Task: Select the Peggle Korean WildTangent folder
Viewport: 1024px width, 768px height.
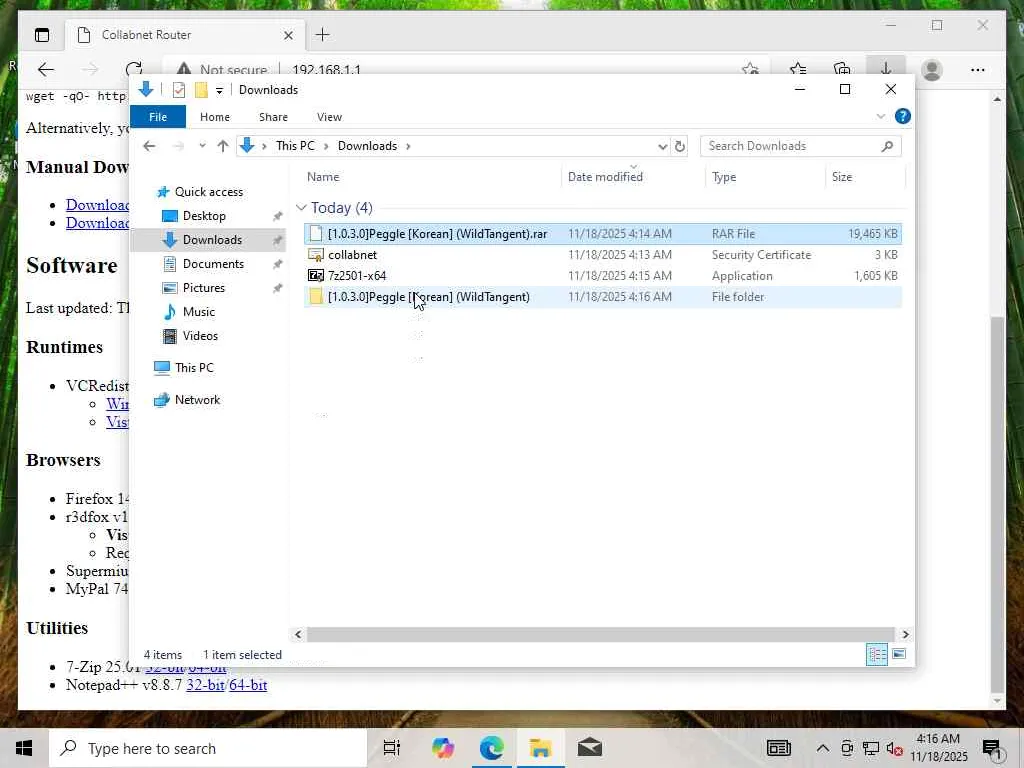Action: (603, 296)
